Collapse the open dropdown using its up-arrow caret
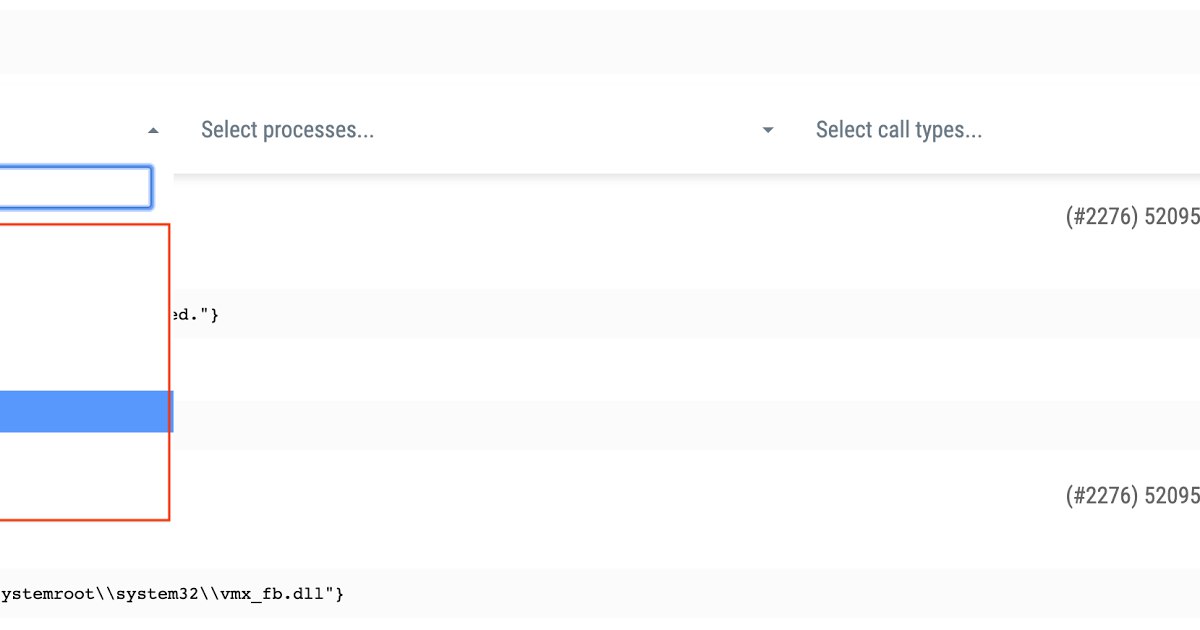This screenshot has height=630, width=1200. [153, 130]
